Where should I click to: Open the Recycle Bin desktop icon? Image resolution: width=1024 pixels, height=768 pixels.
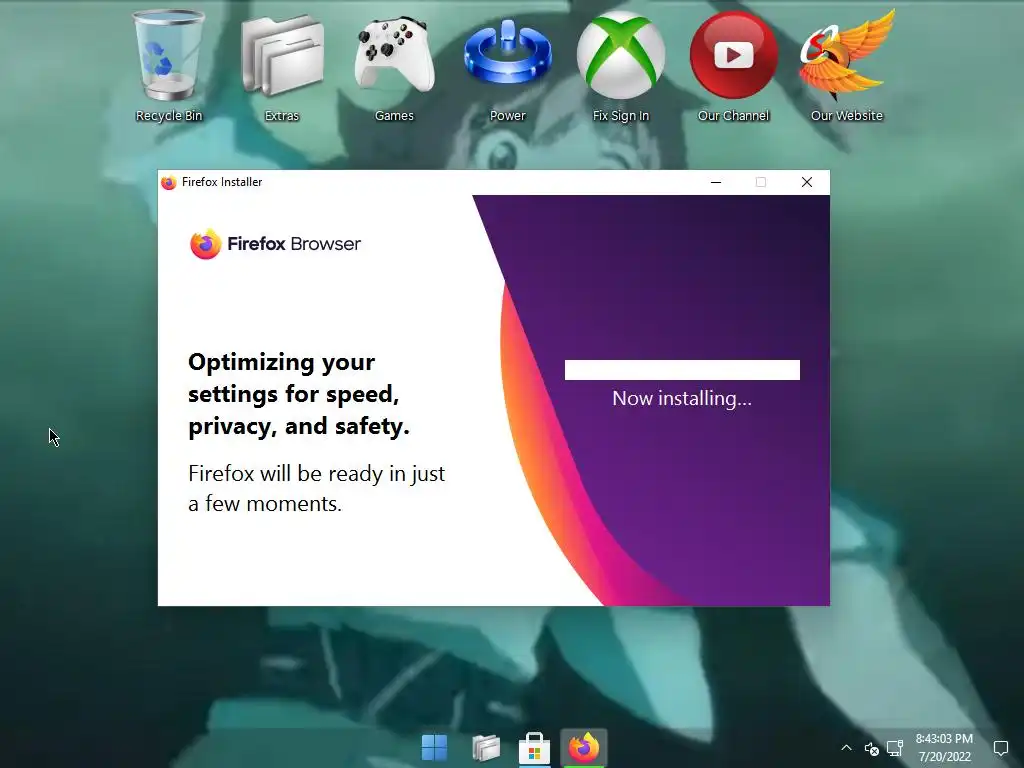pos(168,65)
